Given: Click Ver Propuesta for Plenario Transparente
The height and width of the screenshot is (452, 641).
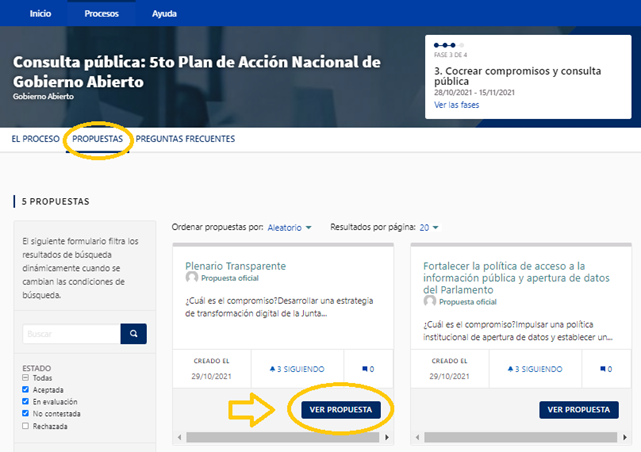Looking at the screenshot, I should (x=341, y=409).
